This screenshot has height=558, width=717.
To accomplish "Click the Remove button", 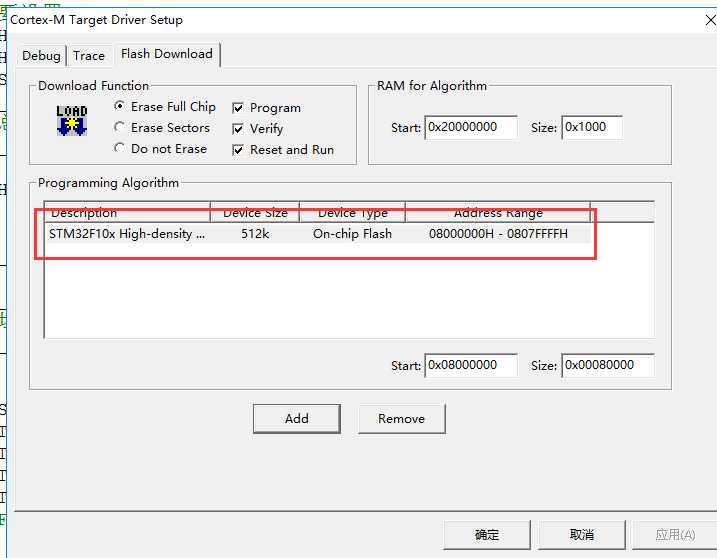I will pos(401,418).
